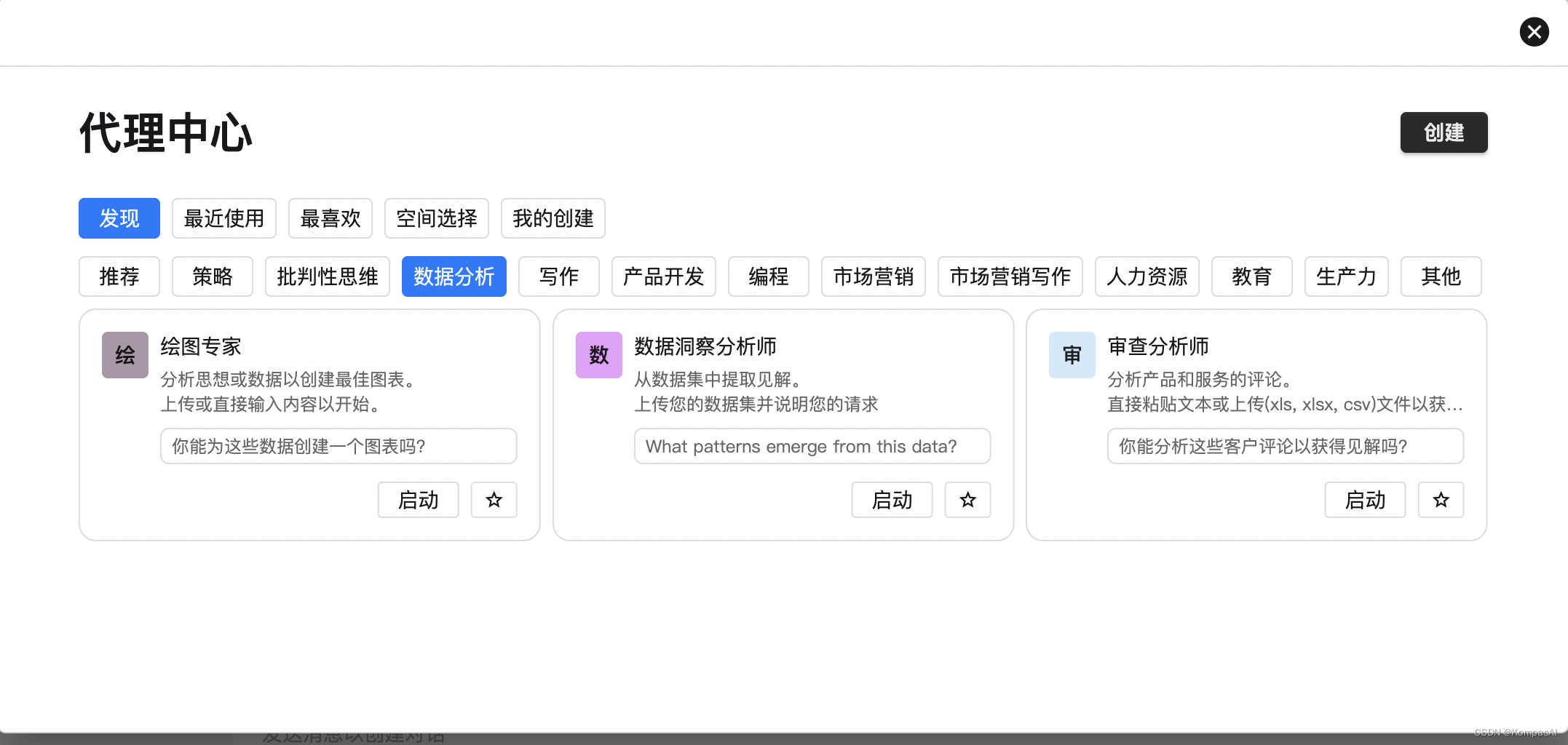Favorite the 绘图专家 agent with star

tap(494, 500)
